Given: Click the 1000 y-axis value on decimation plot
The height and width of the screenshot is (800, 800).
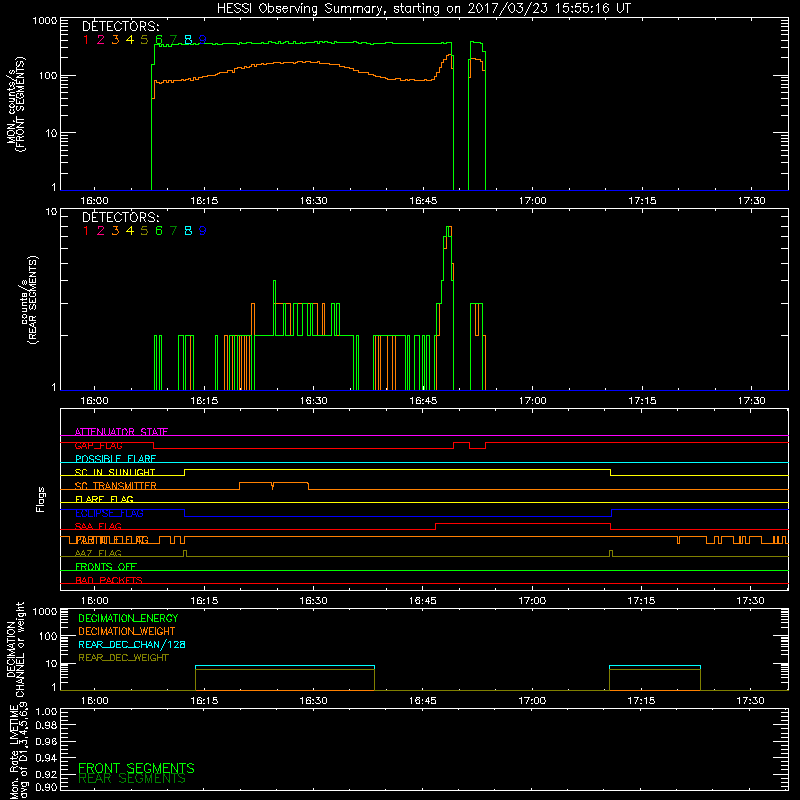Looking at the screenshot, I should pos(45,612).
